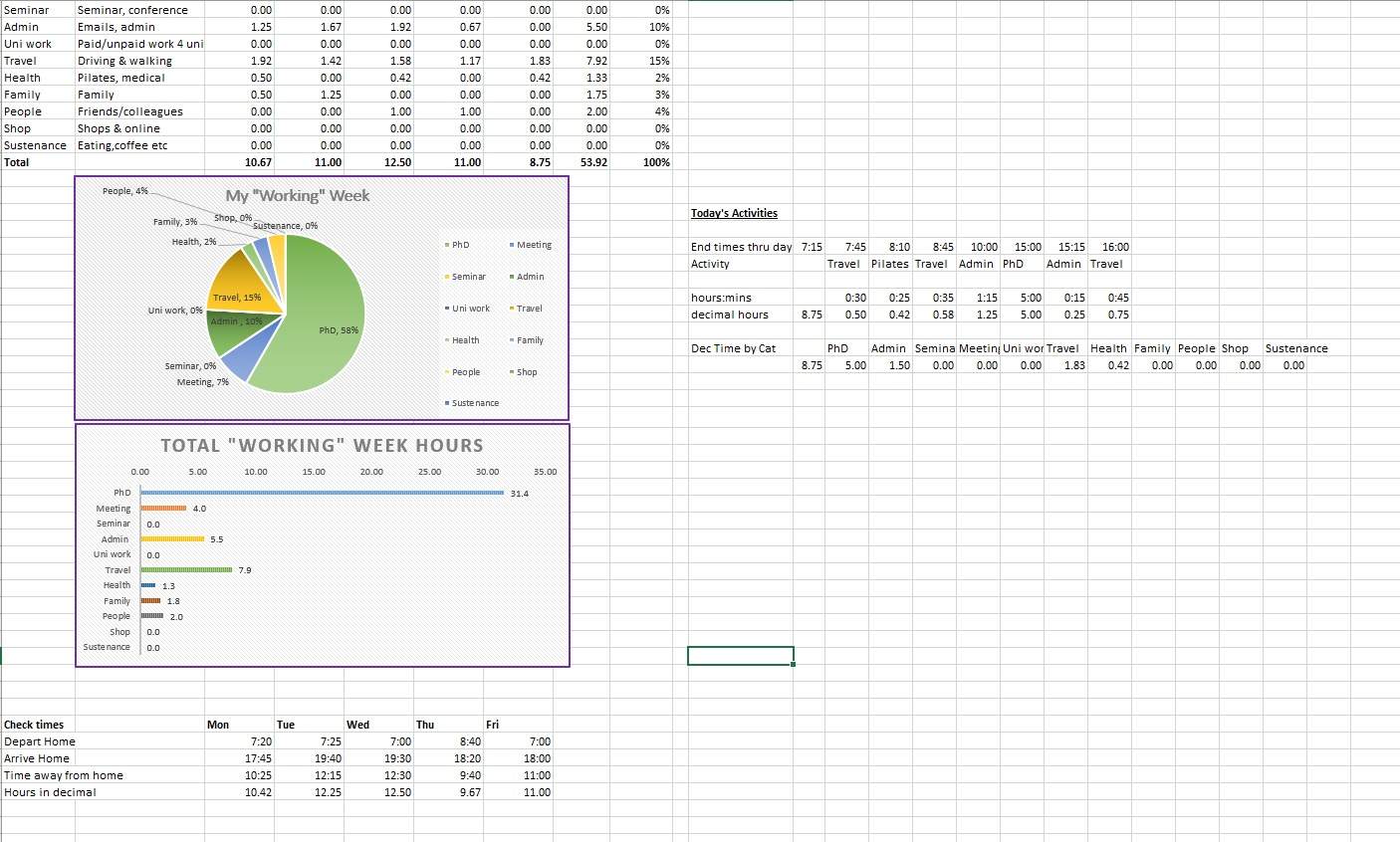Select the PhD legend marker in the pie chart
The width and height of the screenshot is (1400, 842).
[x=445, y=244]
